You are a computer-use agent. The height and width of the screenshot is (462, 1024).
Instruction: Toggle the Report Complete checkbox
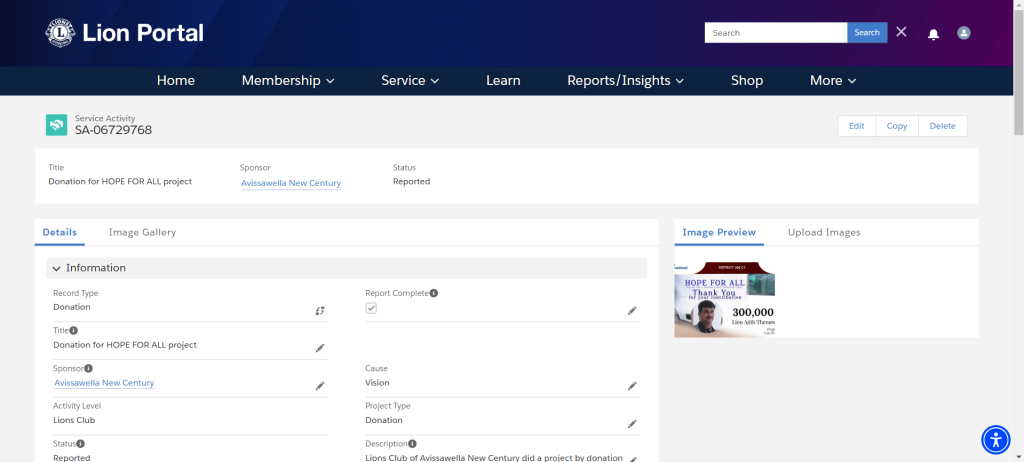click(371, 308)
